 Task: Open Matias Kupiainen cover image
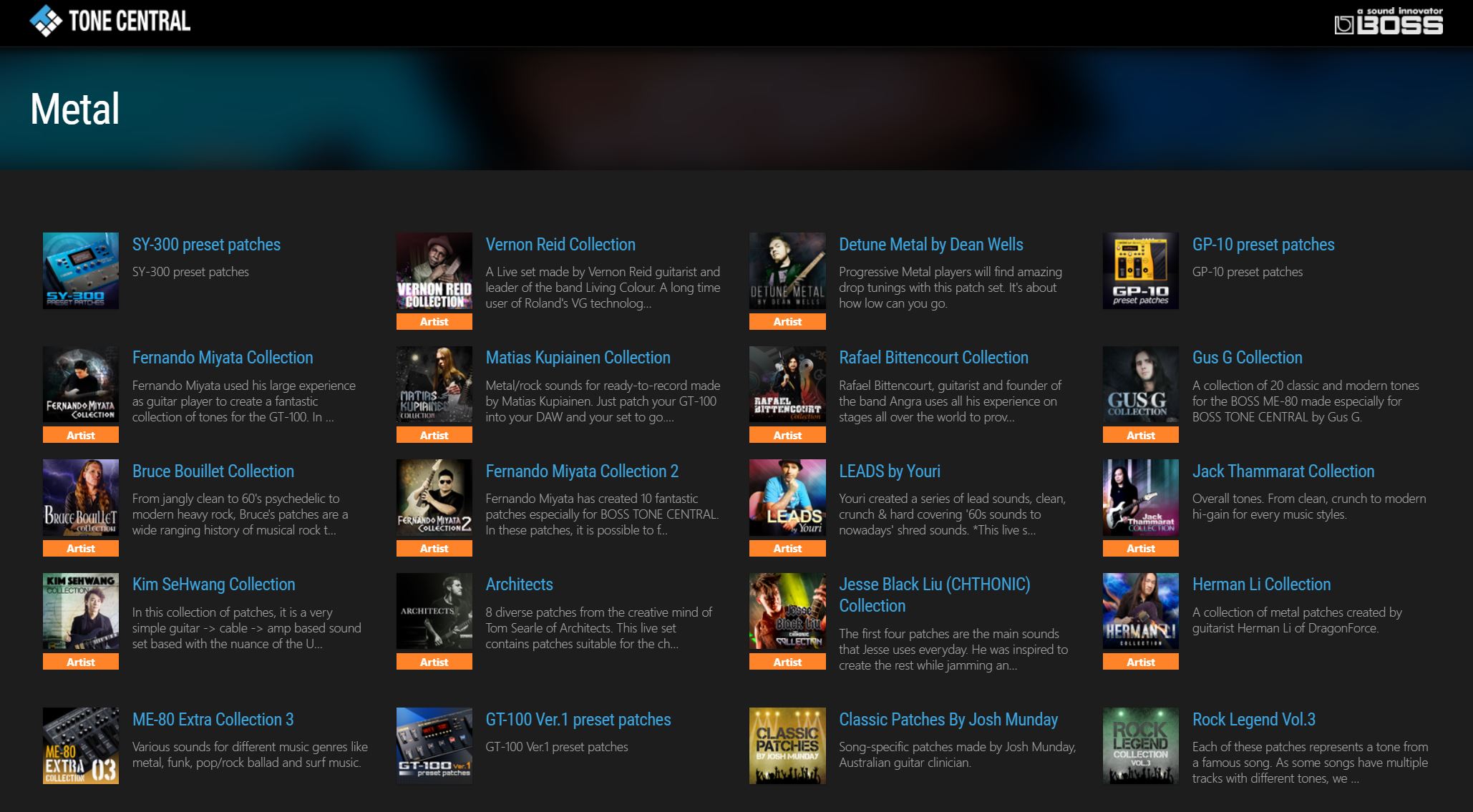click(434, 384)
